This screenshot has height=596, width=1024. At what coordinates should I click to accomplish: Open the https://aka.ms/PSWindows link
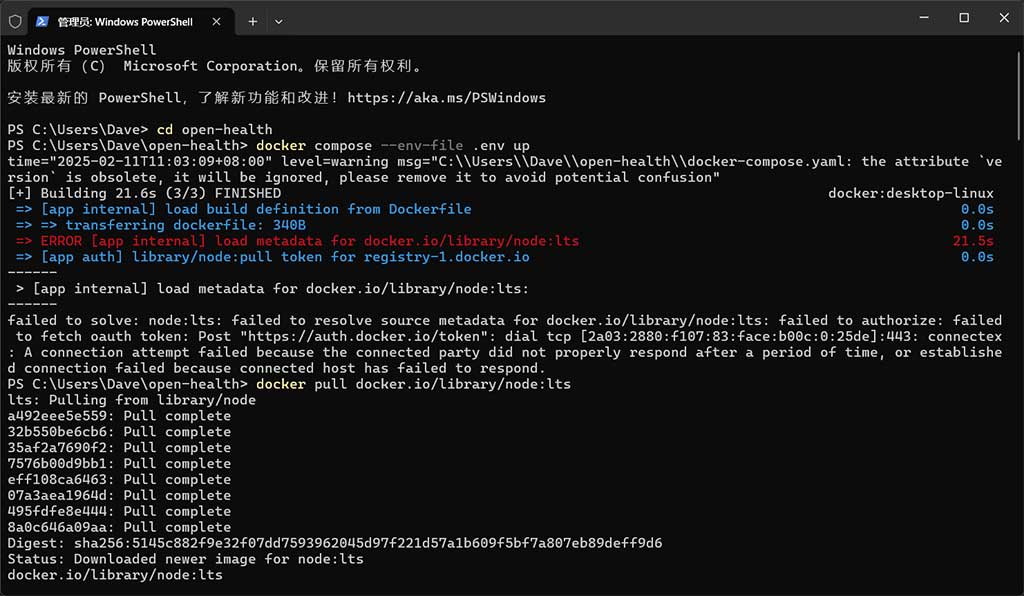[447, 98]
